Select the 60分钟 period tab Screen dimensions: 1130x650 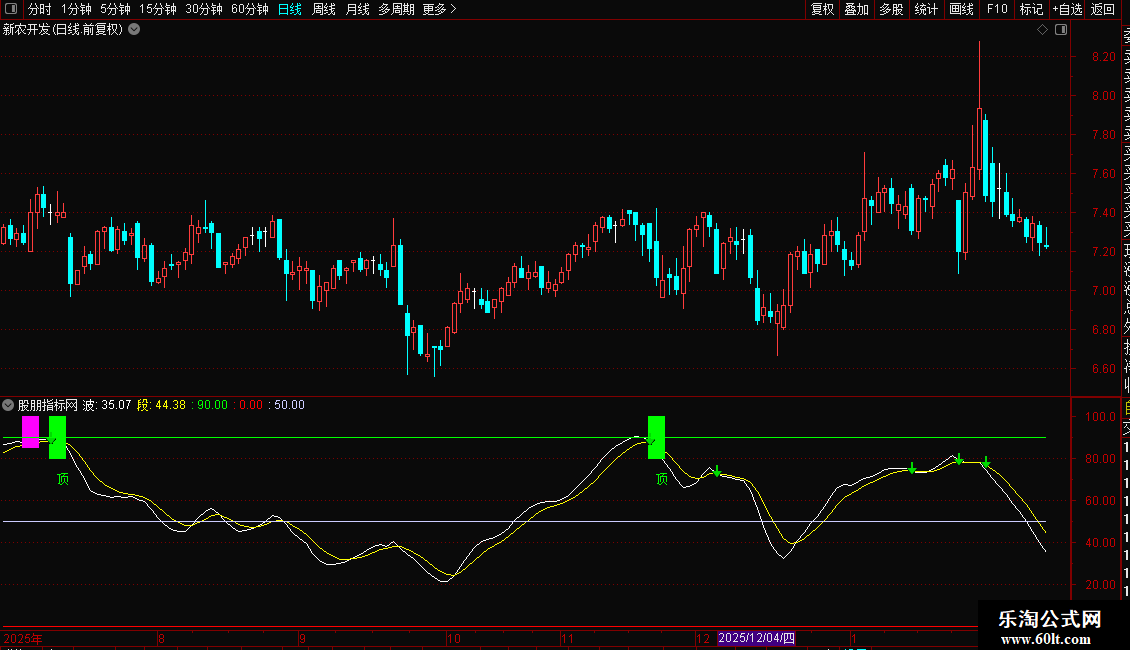click(250, 9)
